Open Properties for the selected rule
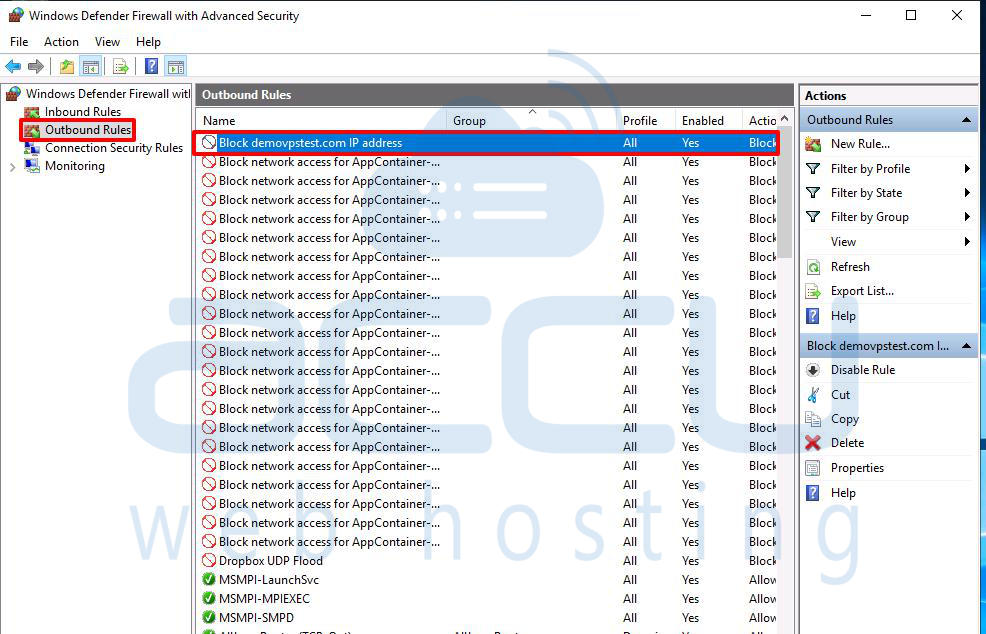This screenshot has height=634, width=986. tap(857, 468)
